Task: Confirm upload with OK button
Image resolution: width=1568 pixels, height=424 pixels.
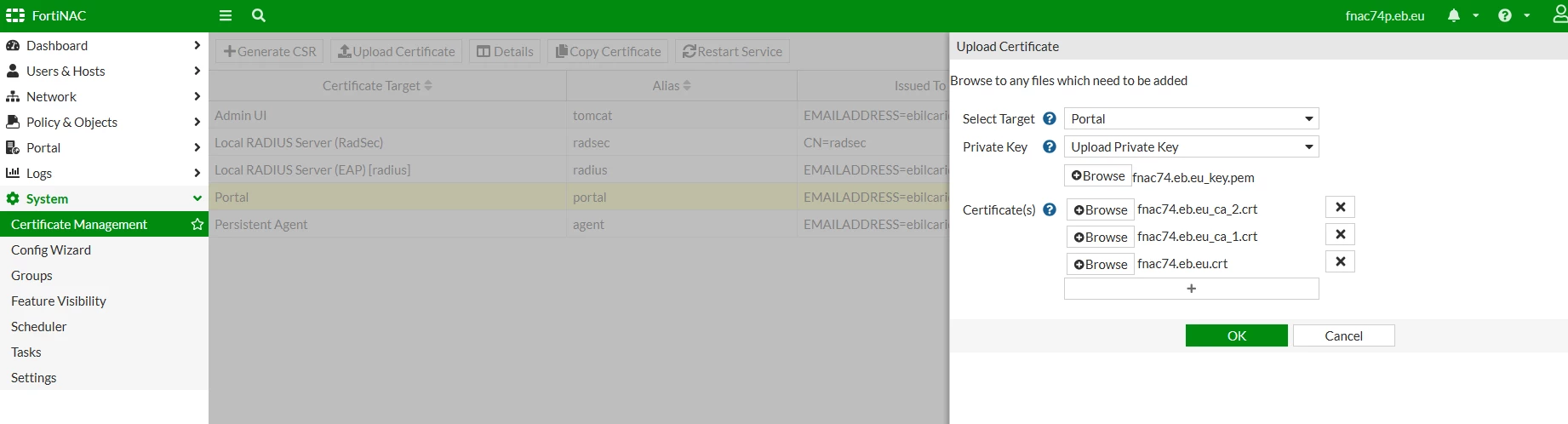Action: point(1236,335)
